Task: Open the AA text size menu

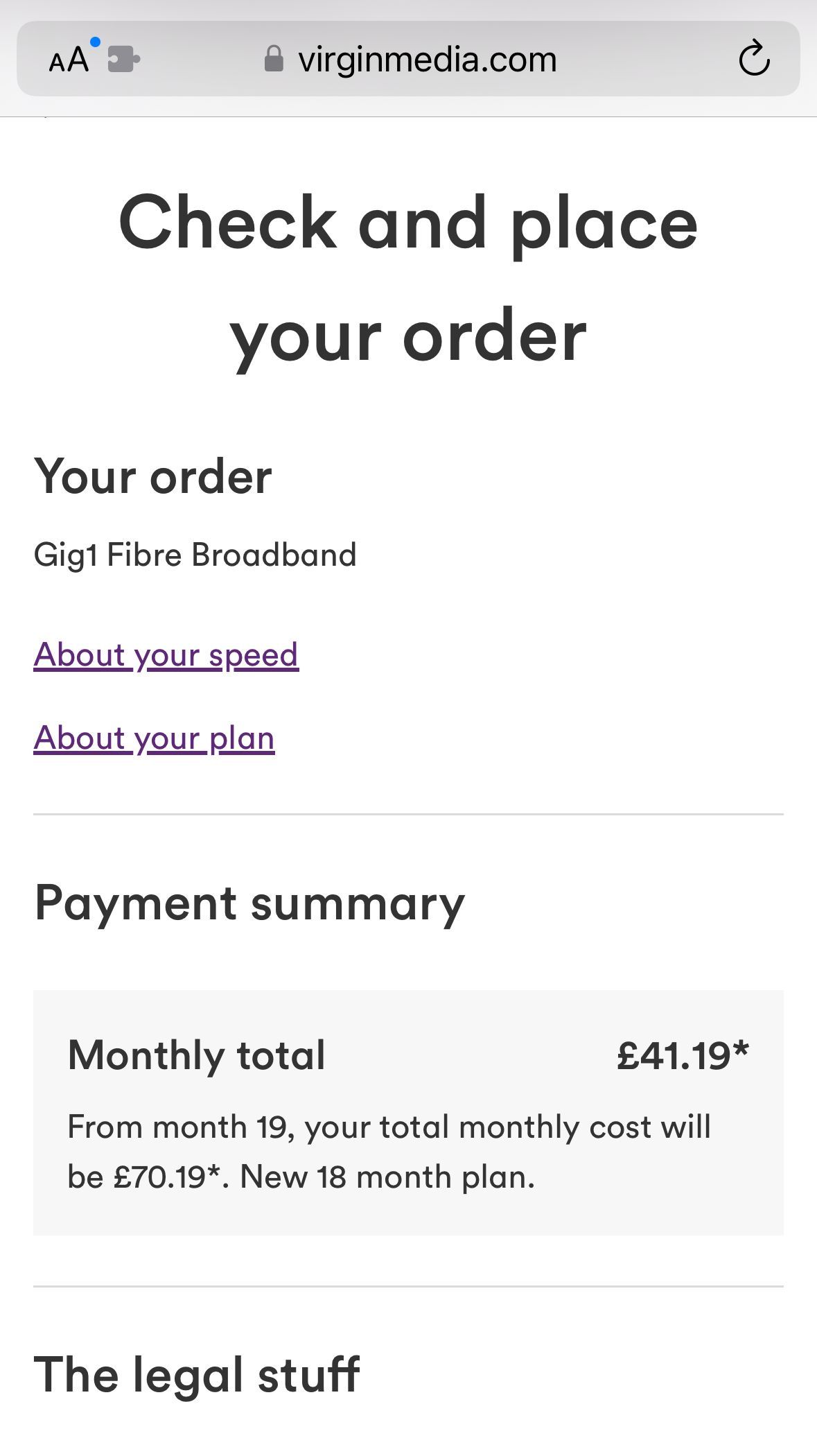Action: click(69, 60)
